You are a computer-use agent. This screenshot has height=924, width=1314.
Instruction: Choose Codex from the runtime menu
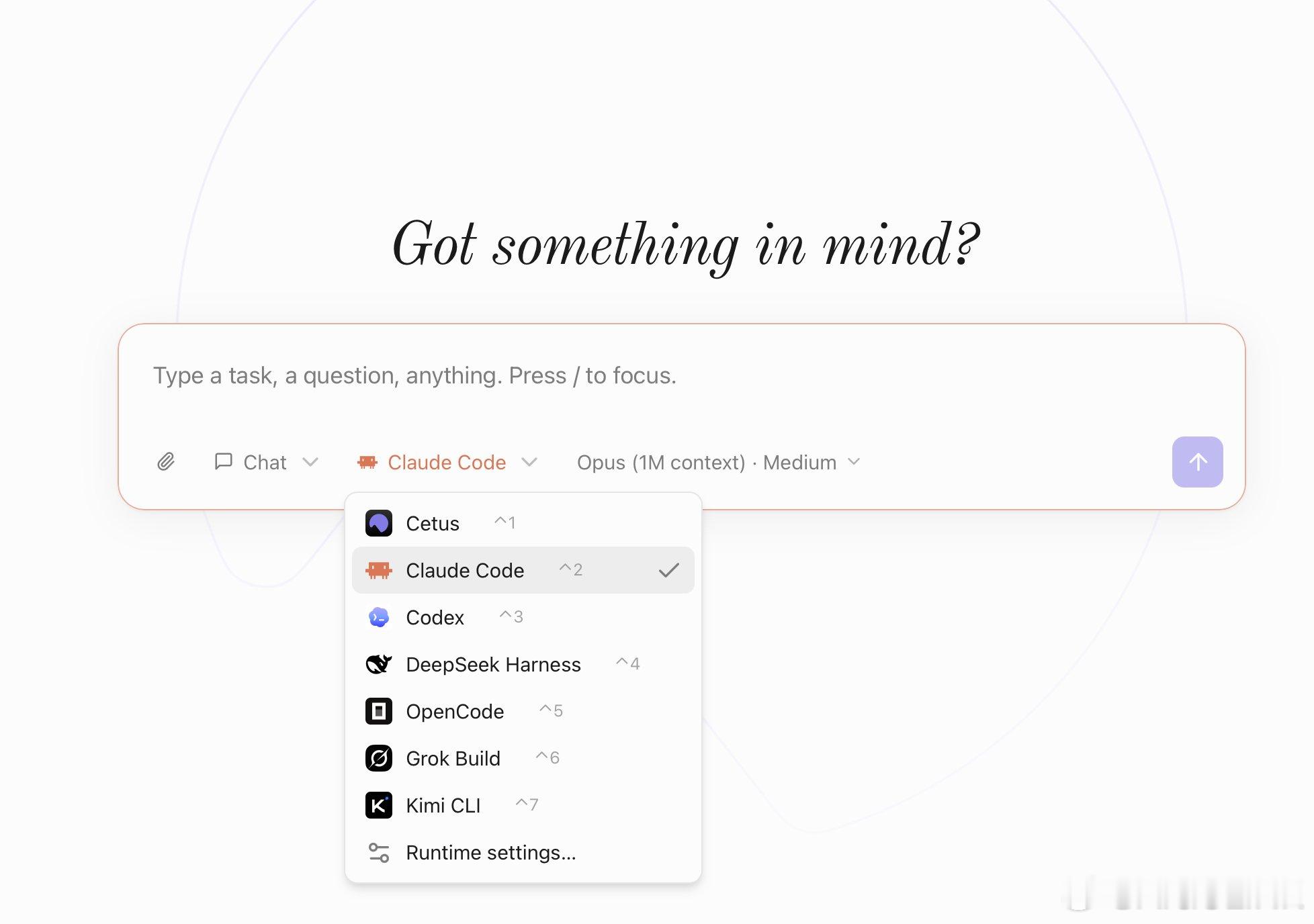pyautogui.click(x=523, y=617)
